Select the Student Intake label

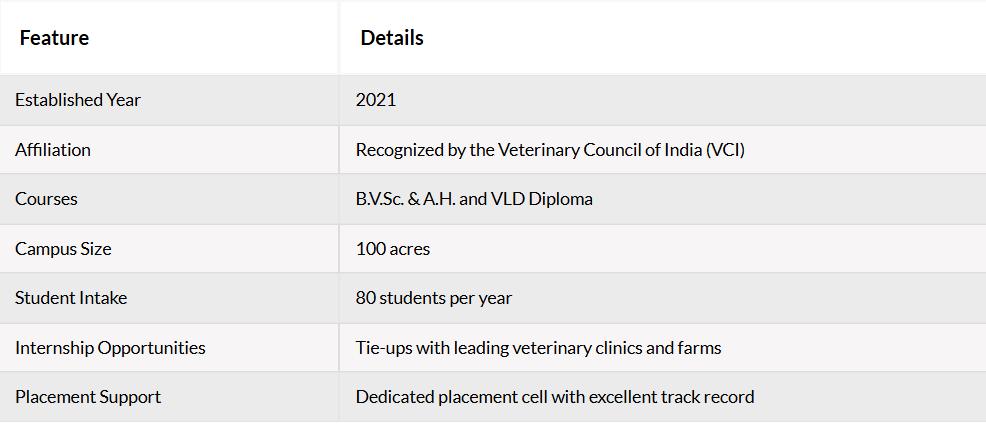pyautogui.click(x=71, y=297)
